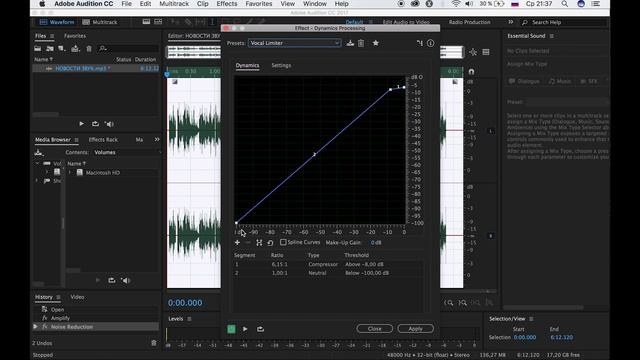Image resolution: width=640 pixels, height=360 pixels.
Task: Toggle spectral frequency display in top toolbar
Action: point(146,22)
